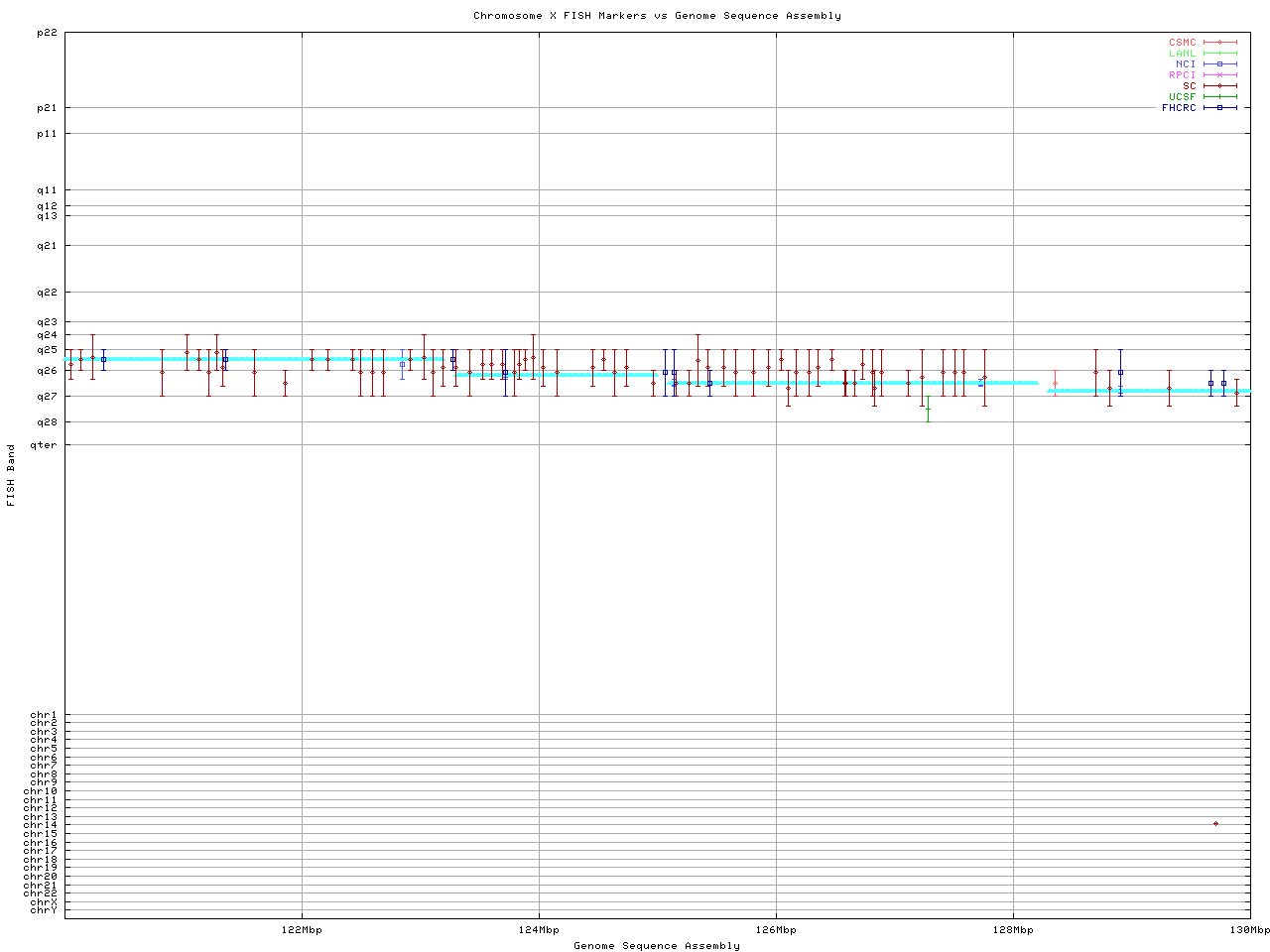Click the FHCRC legend square marker

coord(1220,108)
